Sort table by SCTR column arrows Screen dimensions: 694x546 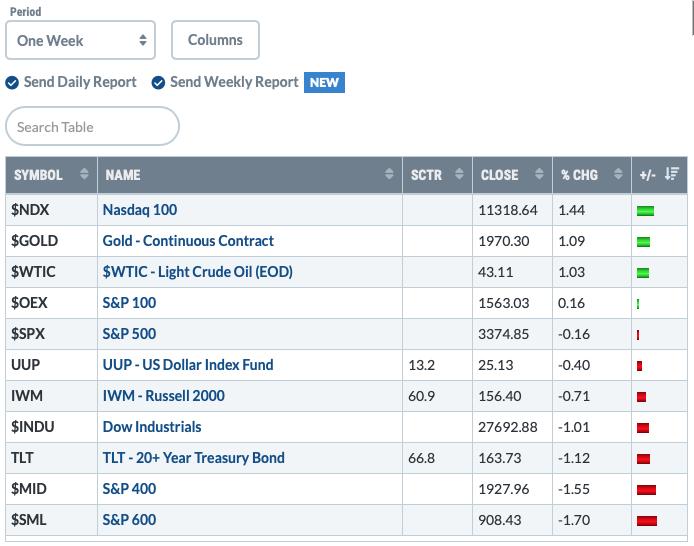pyautogui.click(x=459, y=174)
